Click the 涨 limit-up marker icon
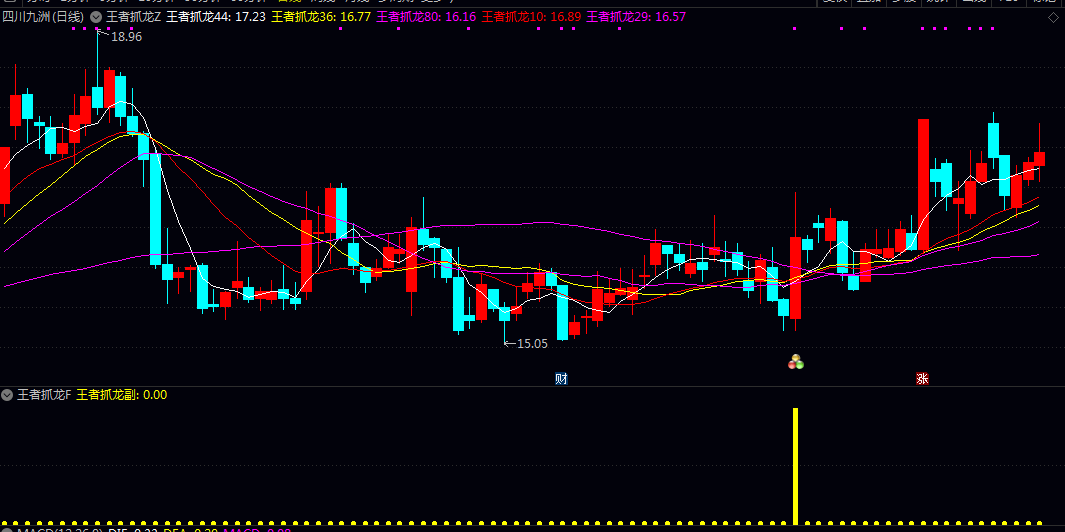Screen dimensions: 1065x532 pos(922,378)
